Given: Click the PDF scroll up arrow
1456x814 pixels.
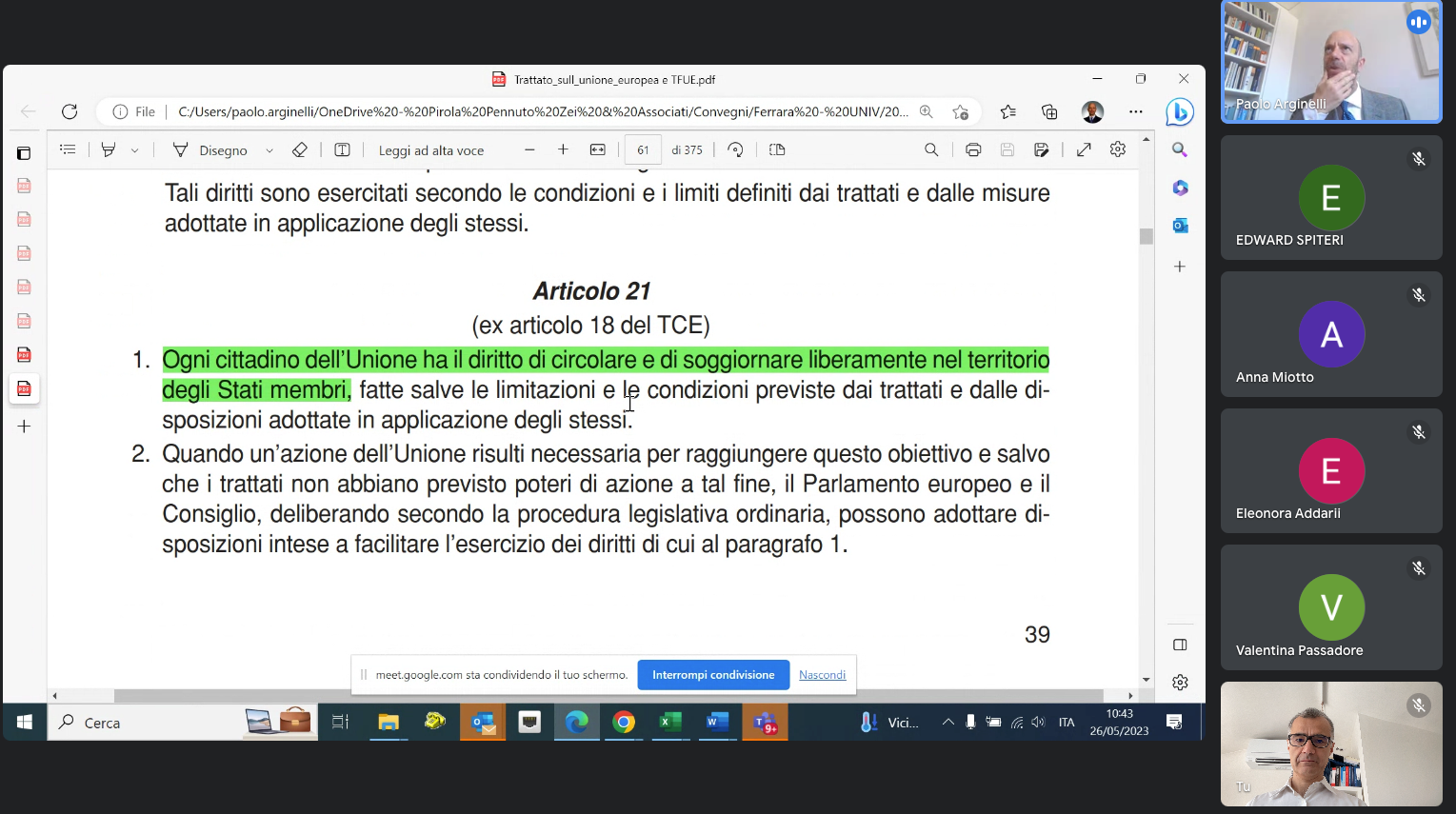Looking at the screenshot, I should (1146, 140).
